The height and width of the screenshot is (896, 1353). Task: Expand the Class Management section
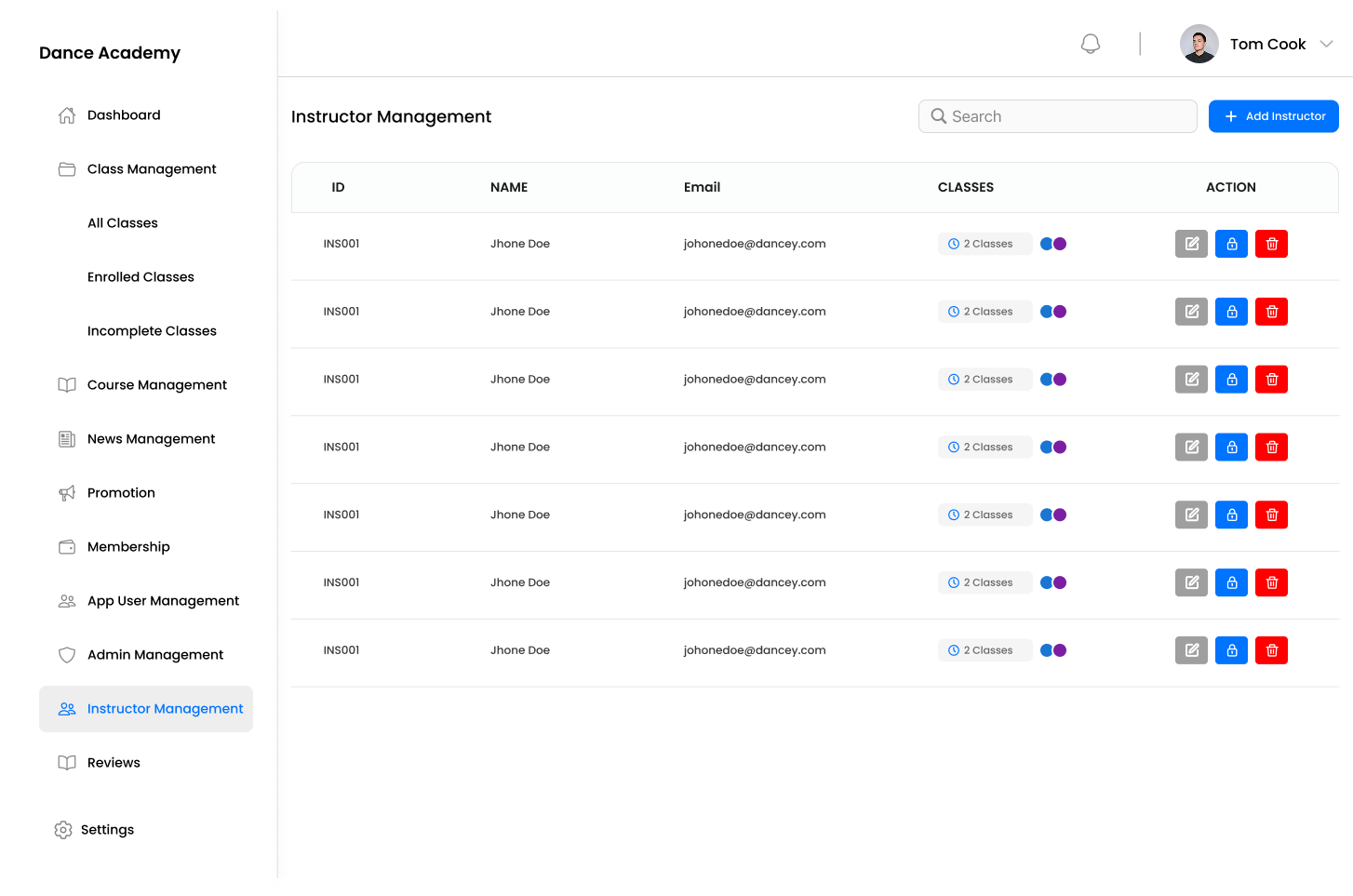pos(152,168)
